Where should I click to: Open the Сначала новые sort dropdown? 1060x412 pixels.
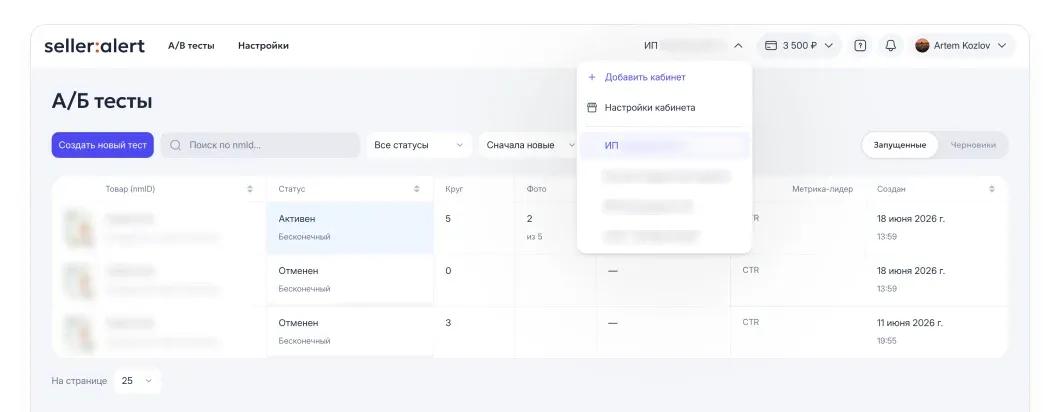tap(528, 145)
